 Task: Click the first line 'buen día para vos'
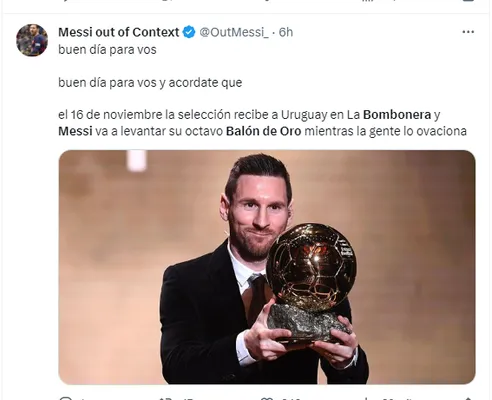[107, 50]
